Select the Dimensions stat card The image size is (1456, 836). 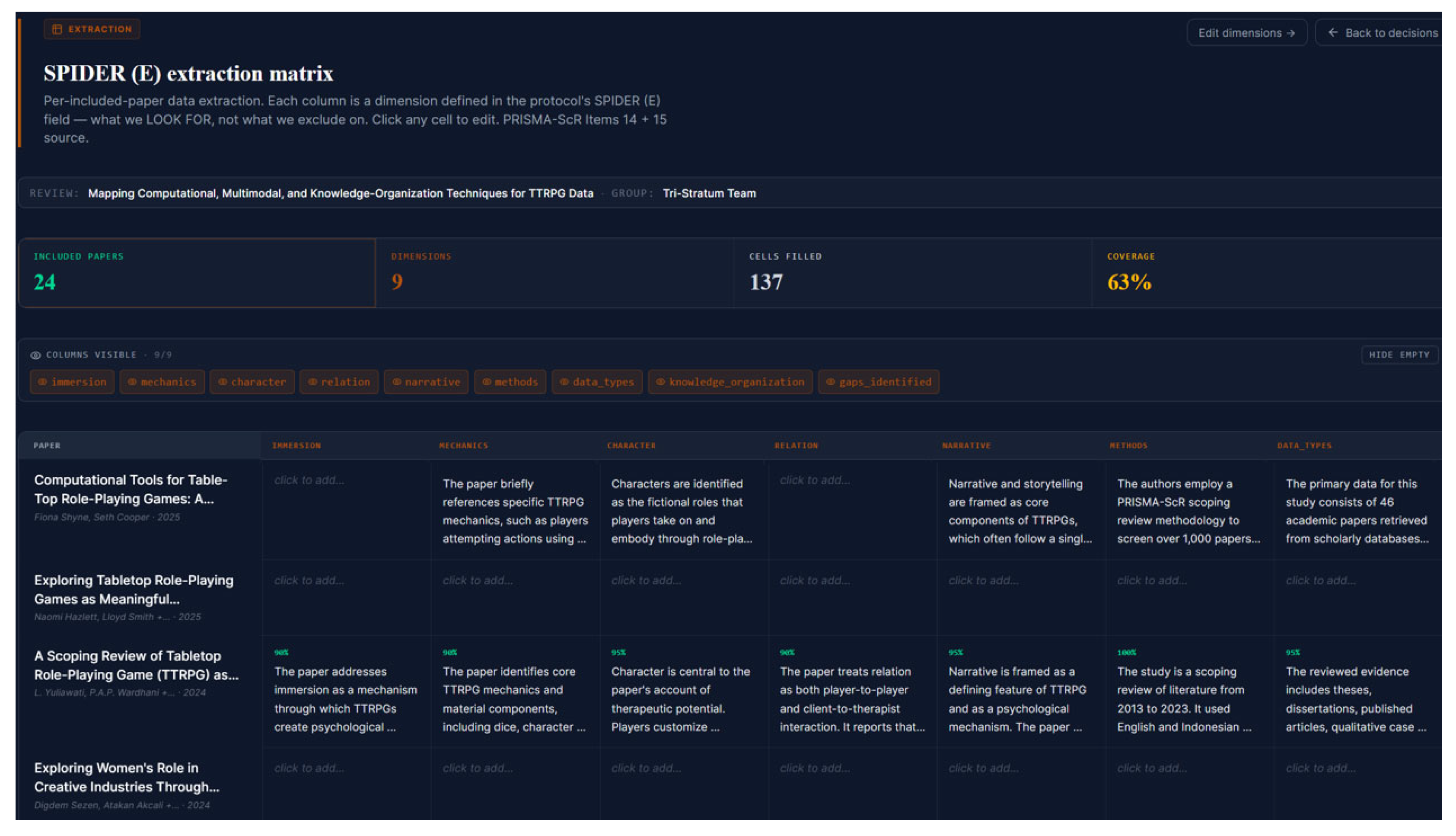click(554, 273)
